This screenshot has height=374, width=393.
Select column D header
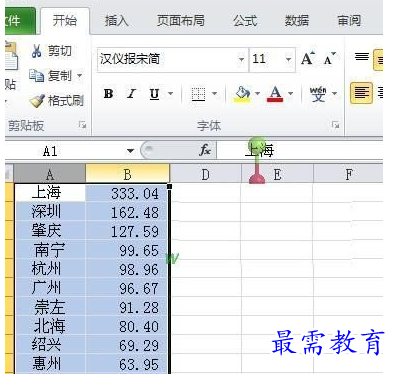[x=205, y=174]
